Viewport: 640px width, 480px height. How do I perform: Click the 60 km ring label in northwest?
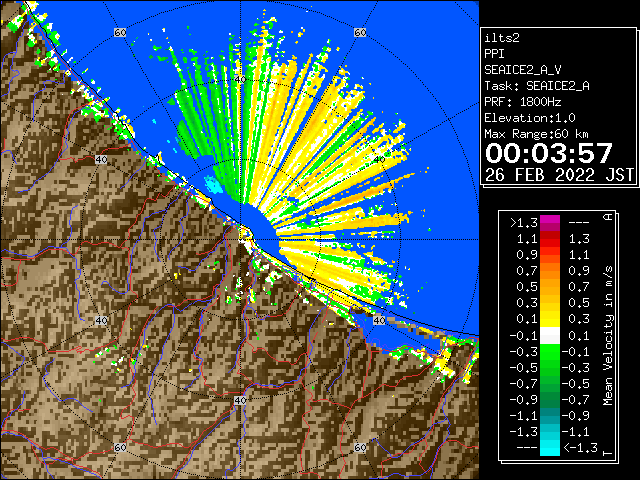tap(120, 32)
